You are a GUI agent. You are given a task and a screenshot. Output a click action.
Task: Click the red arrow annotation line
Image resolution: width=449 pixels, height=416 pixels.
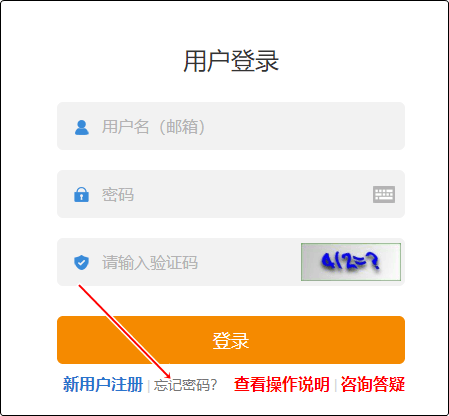[x=124, y=331]
